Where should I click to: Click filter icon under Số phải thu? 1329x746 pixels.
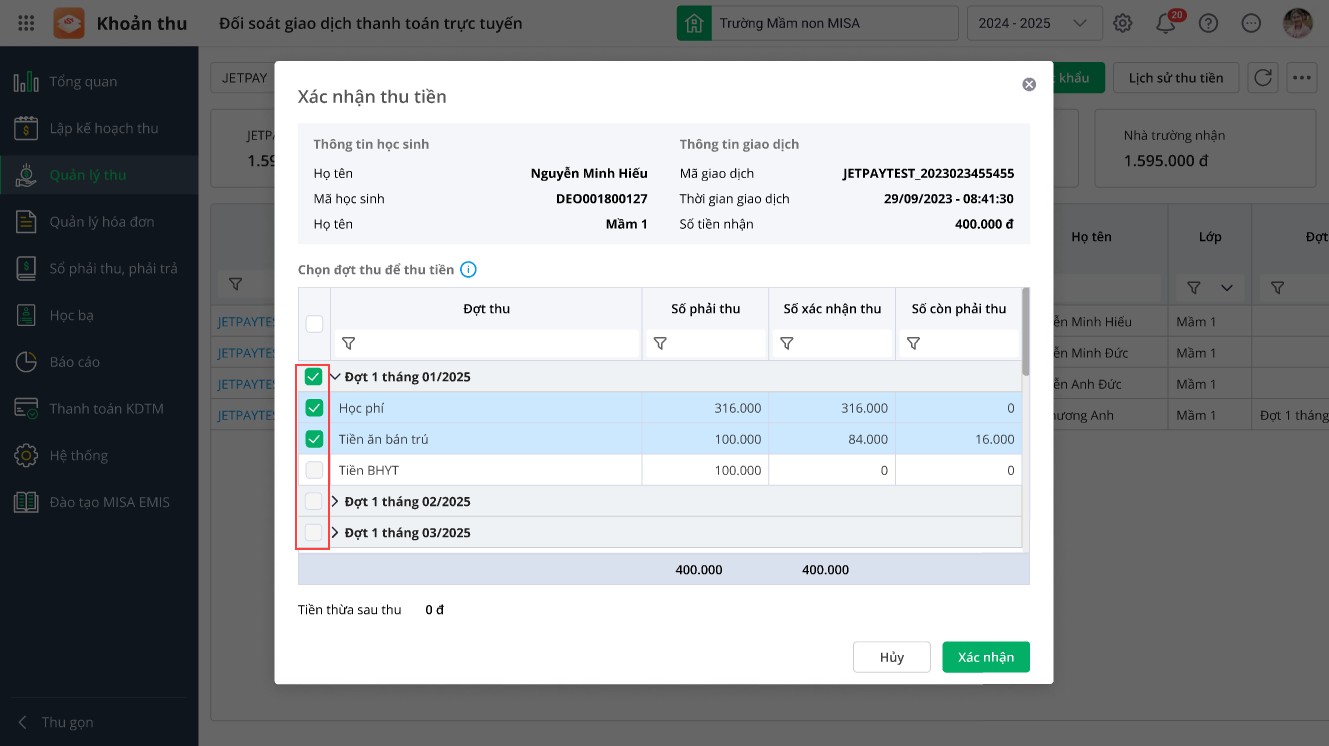(x=660, y=344)
